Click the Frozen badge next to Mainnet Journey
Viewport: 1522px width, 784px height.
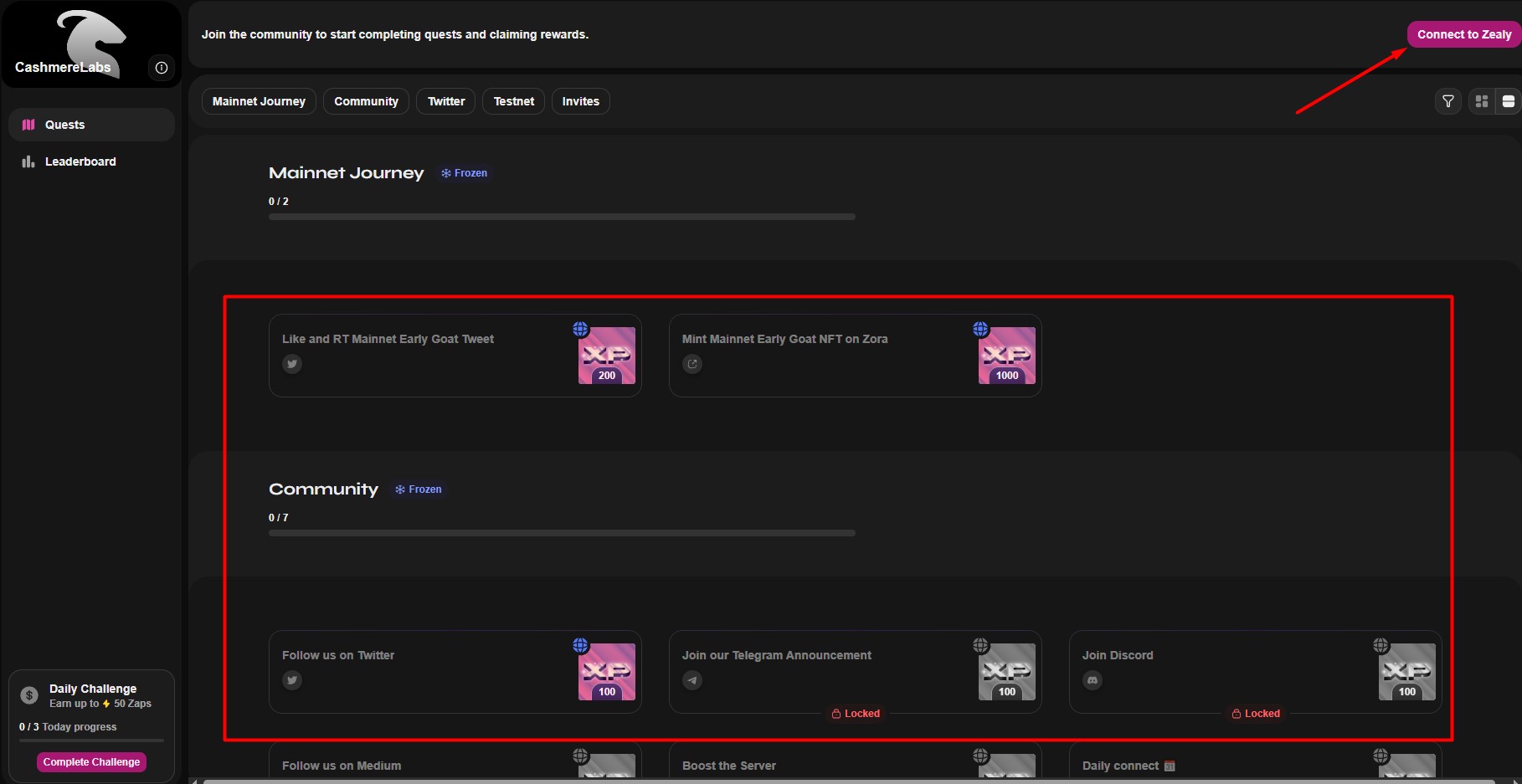coord(465,173)
